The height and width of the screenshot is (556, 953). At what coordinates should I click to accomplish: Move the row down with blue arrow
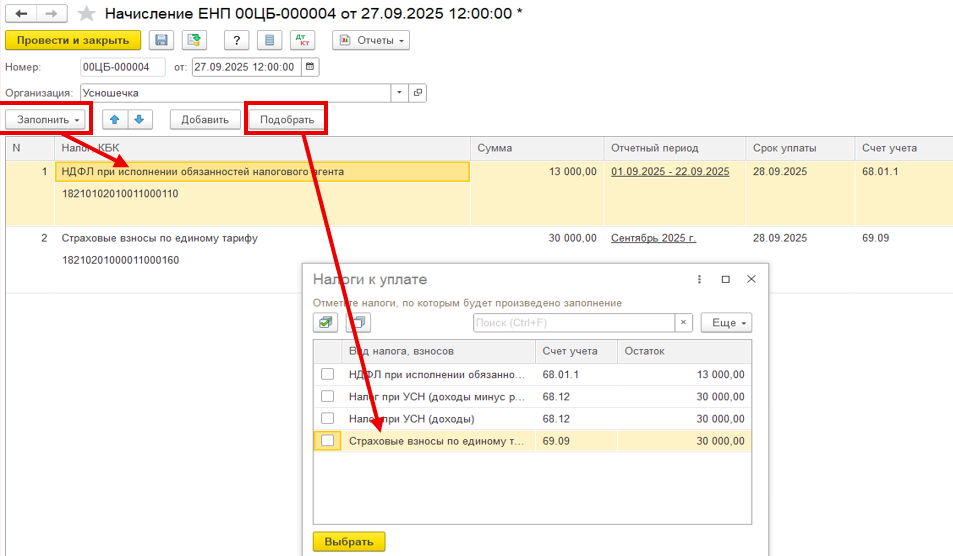tap(138, 119)
